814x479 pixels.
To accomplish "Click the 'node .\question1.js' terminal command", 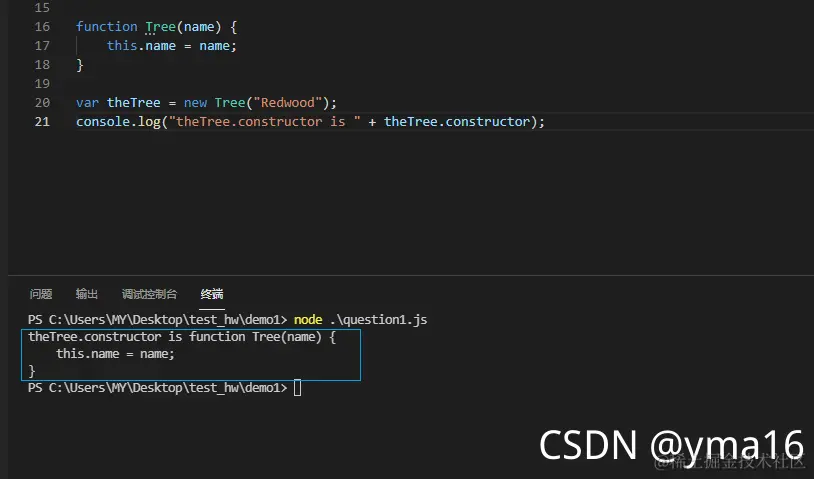I will tap(360, 320).
